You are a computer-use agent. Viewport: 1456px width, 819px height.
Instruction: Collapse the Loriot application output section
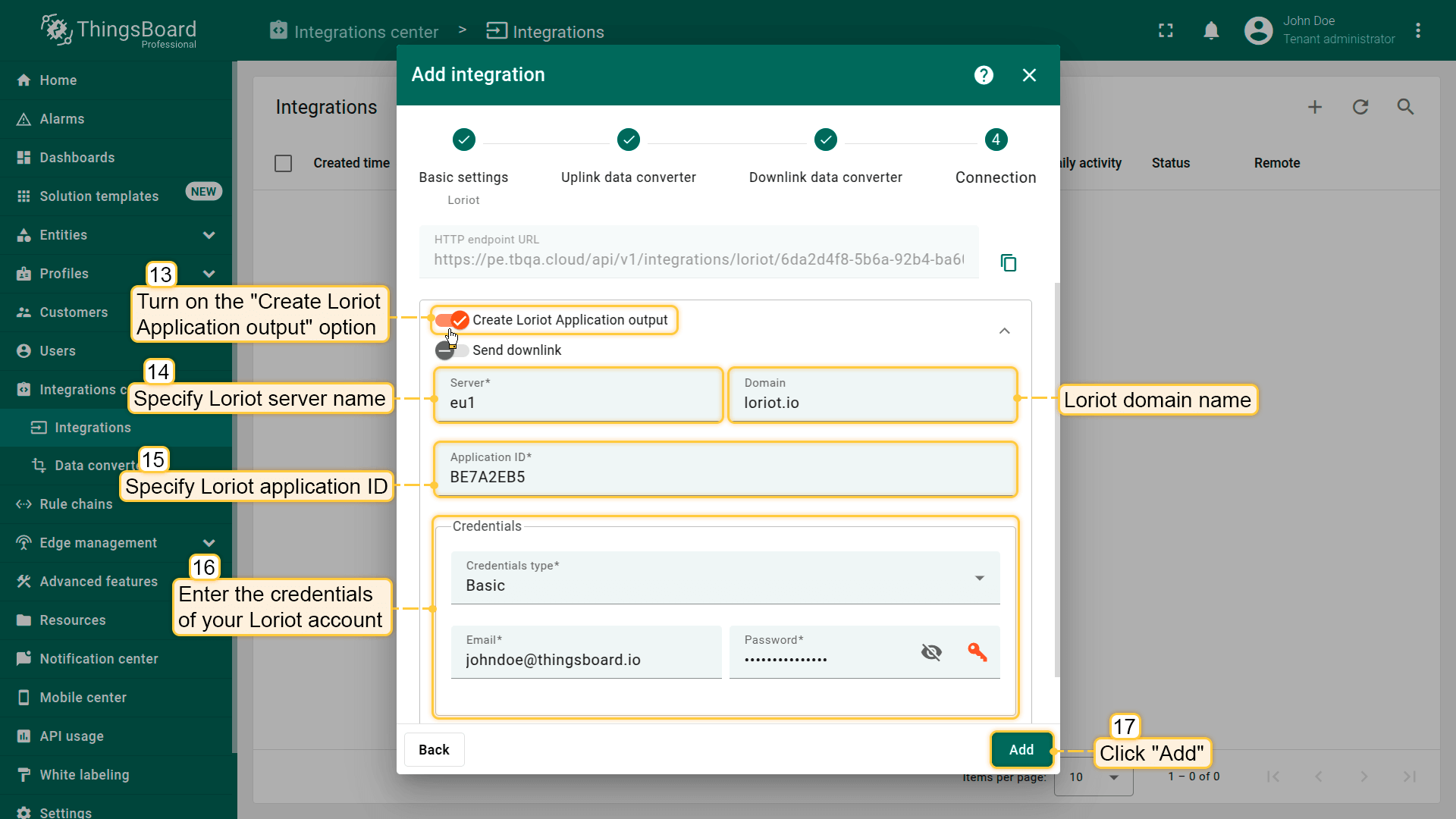(1004, 331)
